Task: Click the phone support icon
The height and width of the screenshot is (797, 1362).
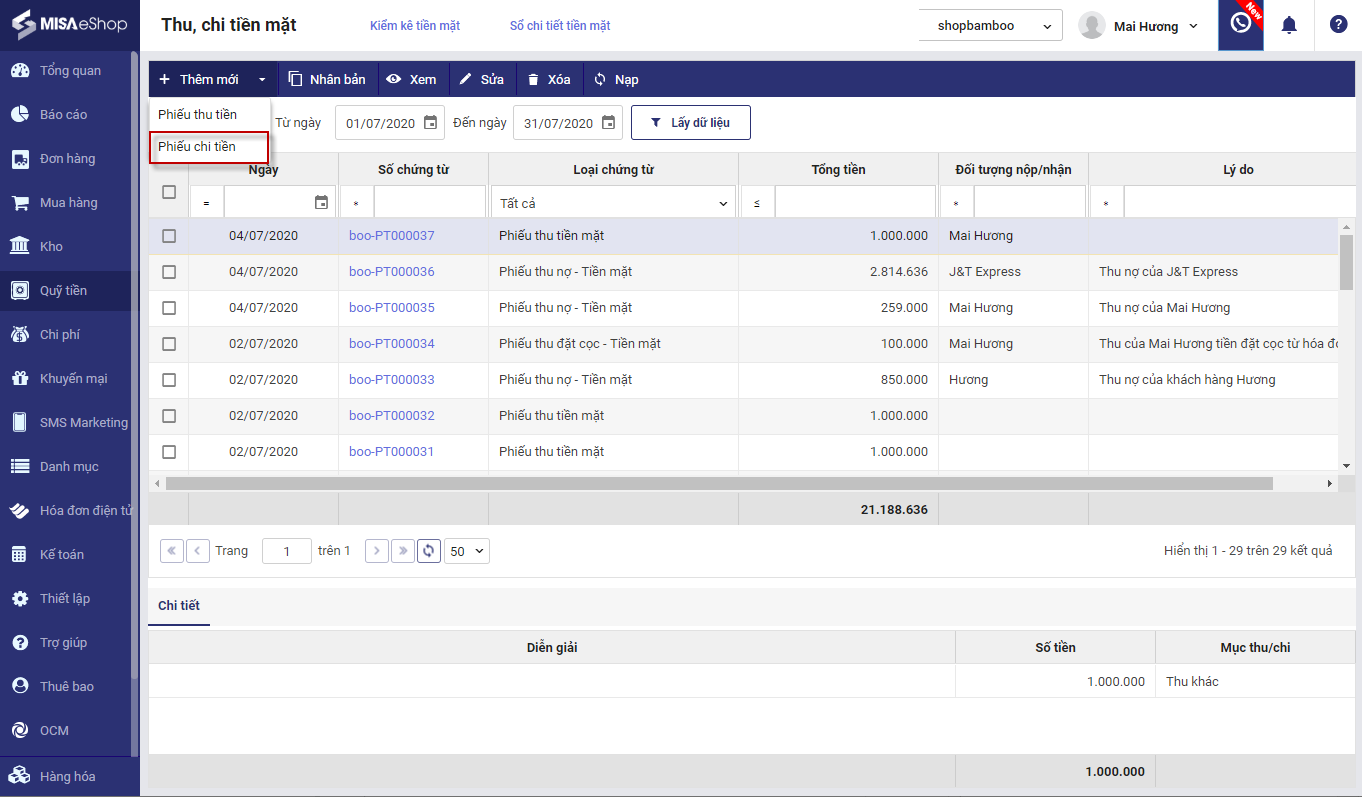Action: point(1240,24)
